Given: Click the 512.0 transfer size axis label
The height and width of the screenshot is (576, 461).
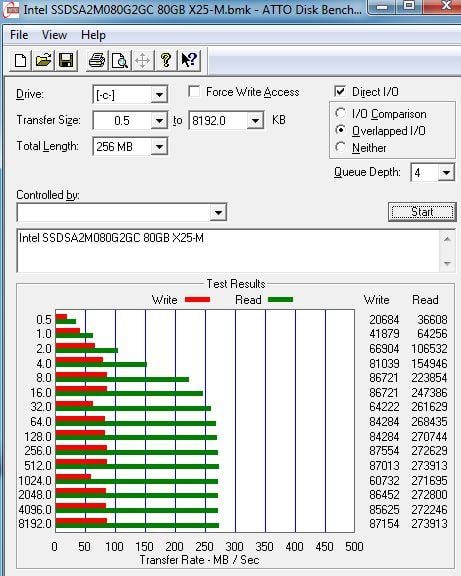Looking at the screenshot, I should click(38, 466).
